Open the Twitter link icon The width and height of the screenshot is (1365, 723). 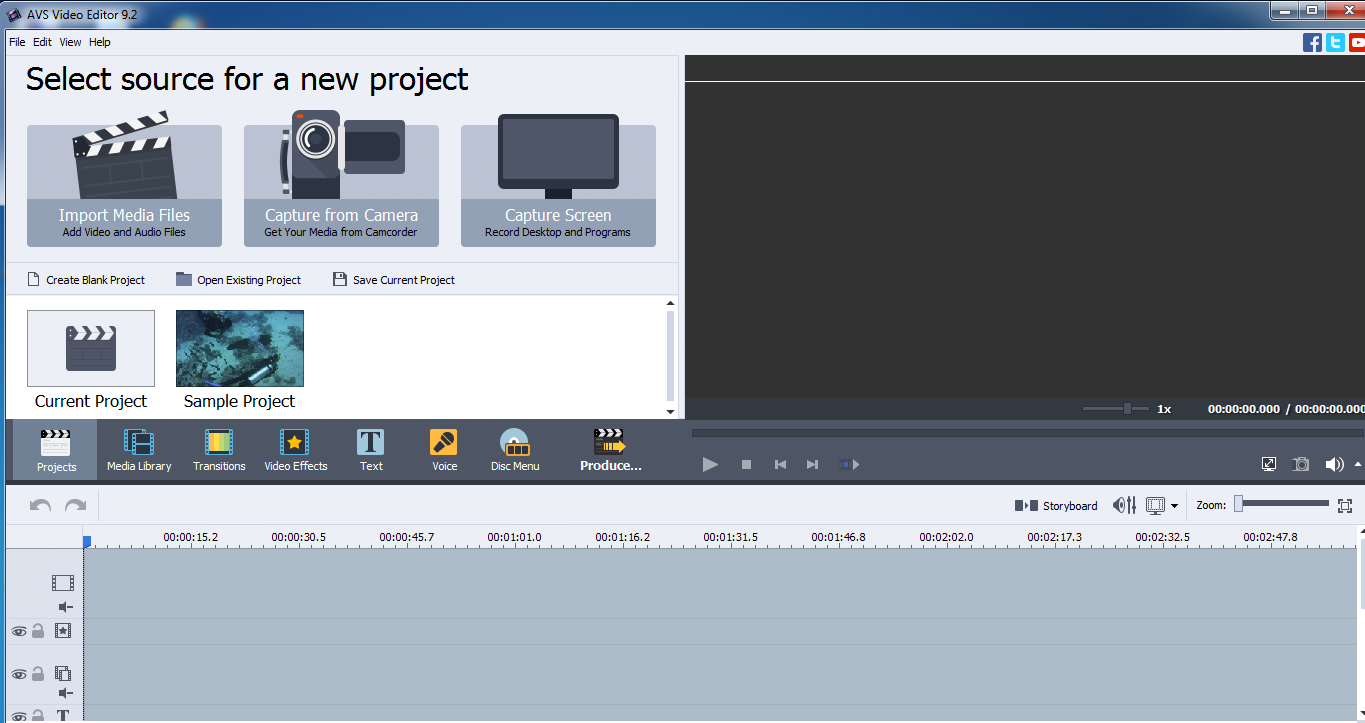[x=1335, y=42]
